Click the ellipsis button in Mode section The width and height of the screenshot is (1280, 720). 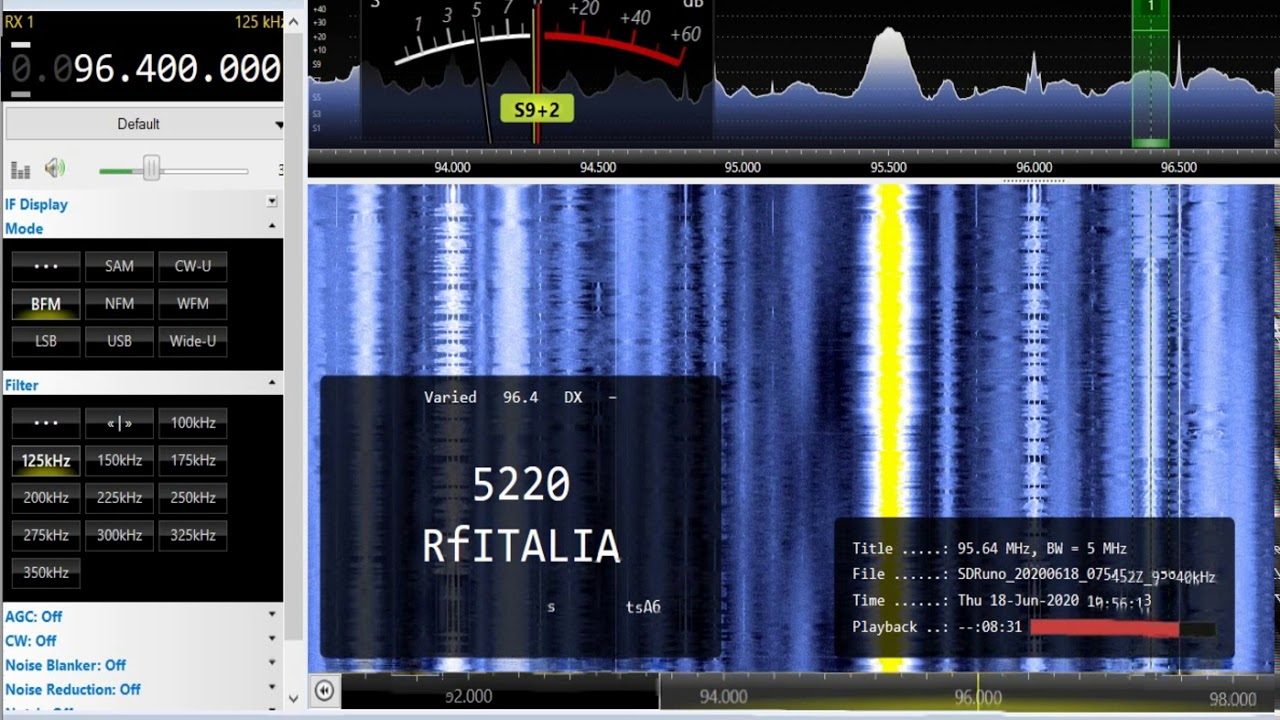click(46, 266)
